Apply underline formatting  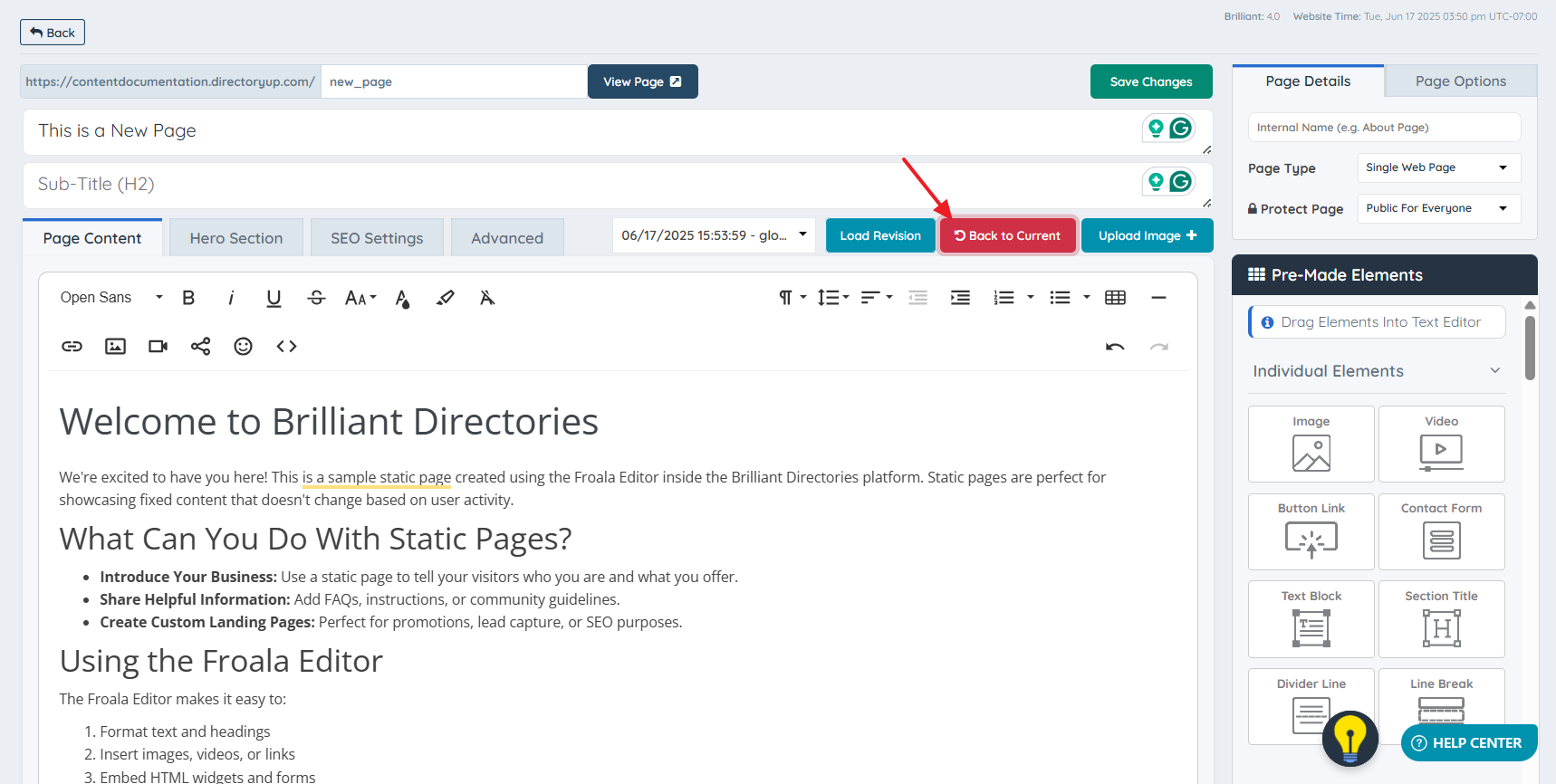coord(274,298)
